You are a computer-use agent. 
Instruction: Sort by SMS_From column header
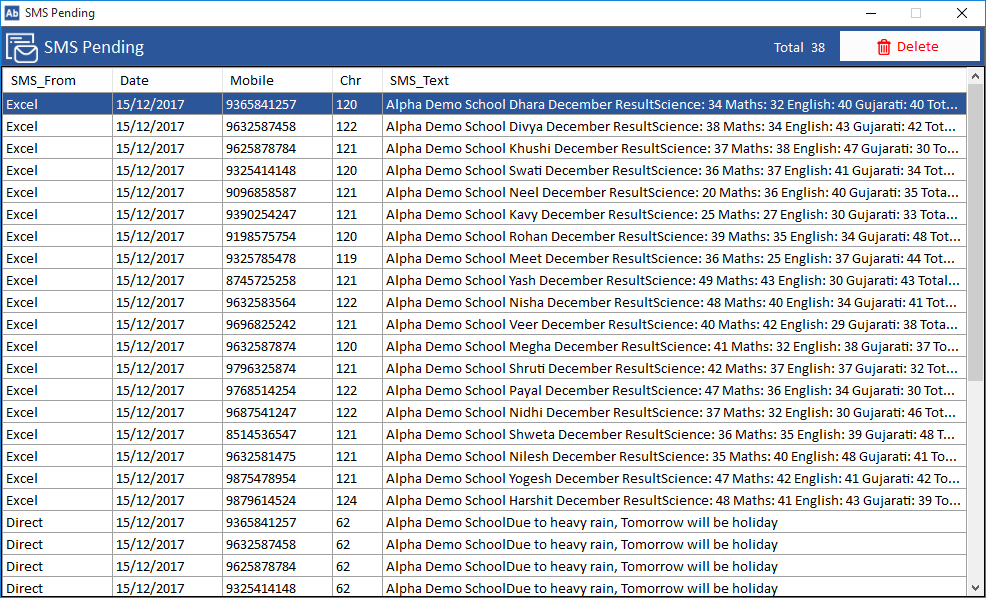[x=43, y=81]
